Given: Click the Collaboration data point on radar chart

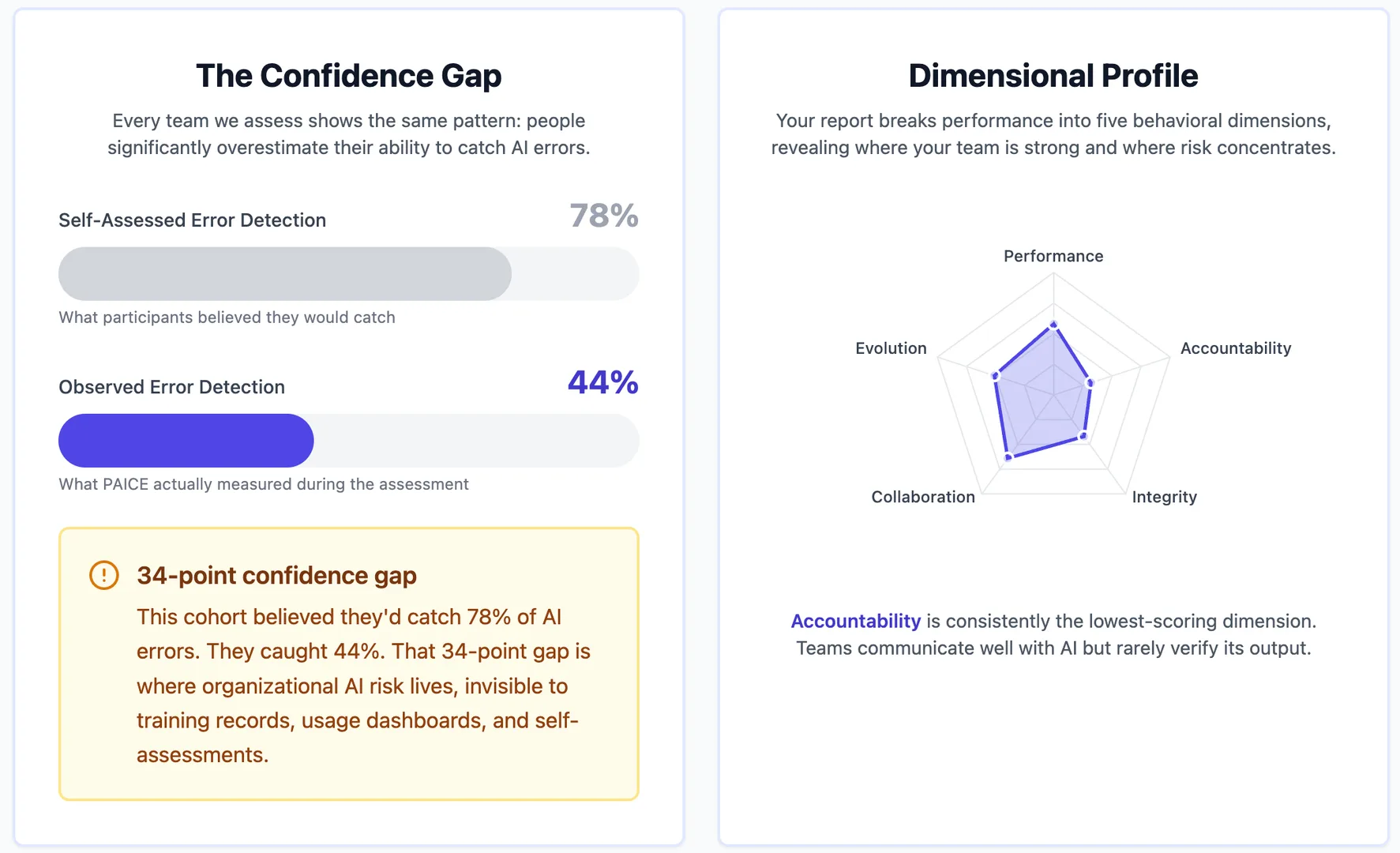Looking at the screenshot, I should coord(1008,457).
